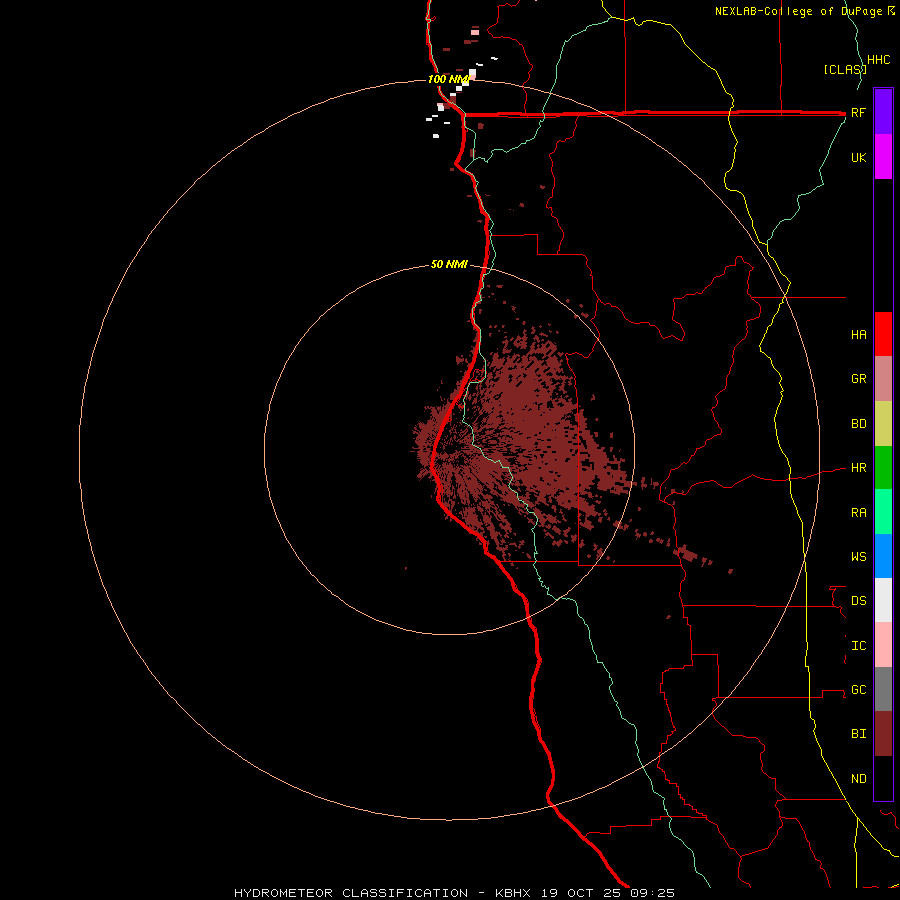
Task: Click the UK legend label
Action: pos(858,158)
